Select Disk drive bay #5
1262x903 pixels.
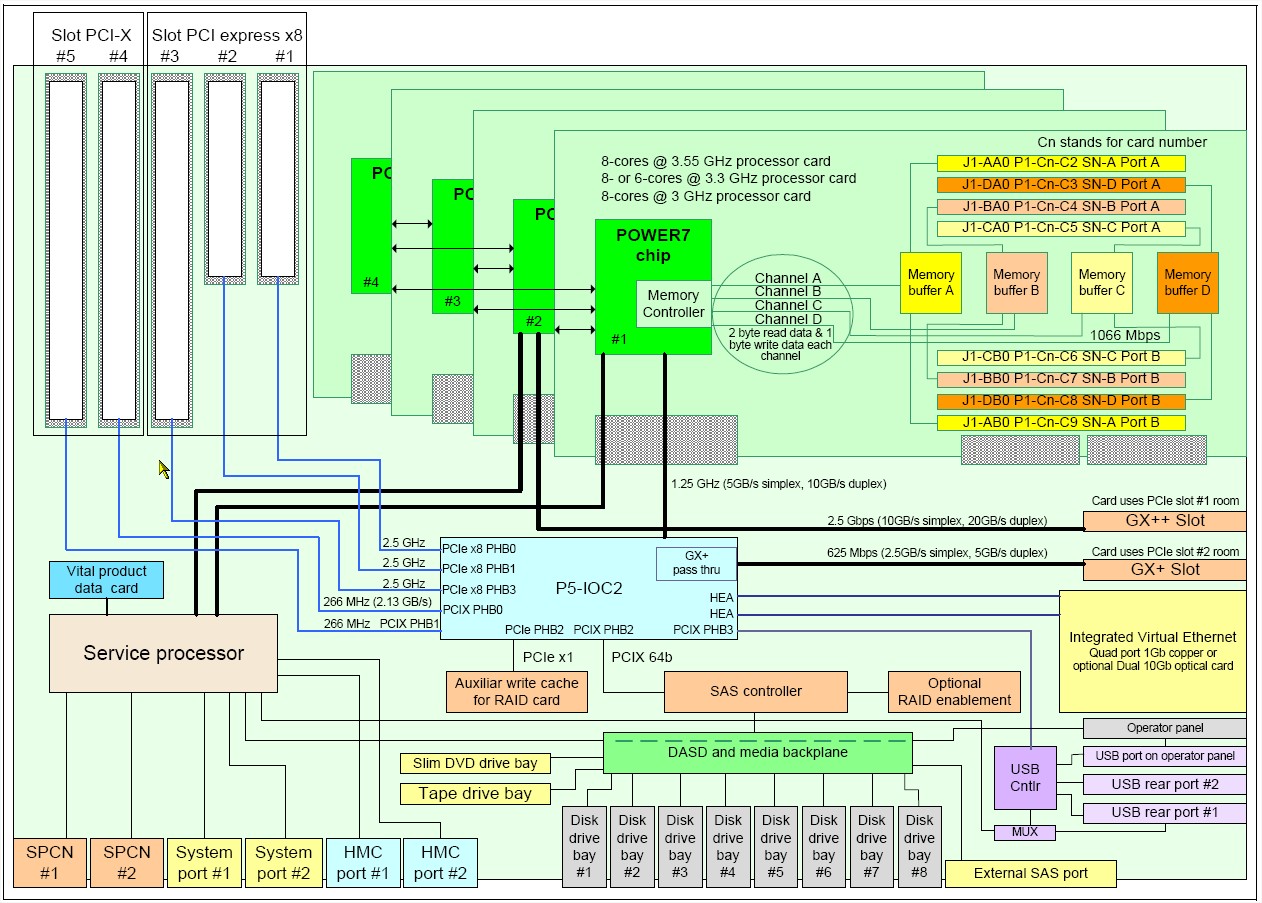[775, 846]
